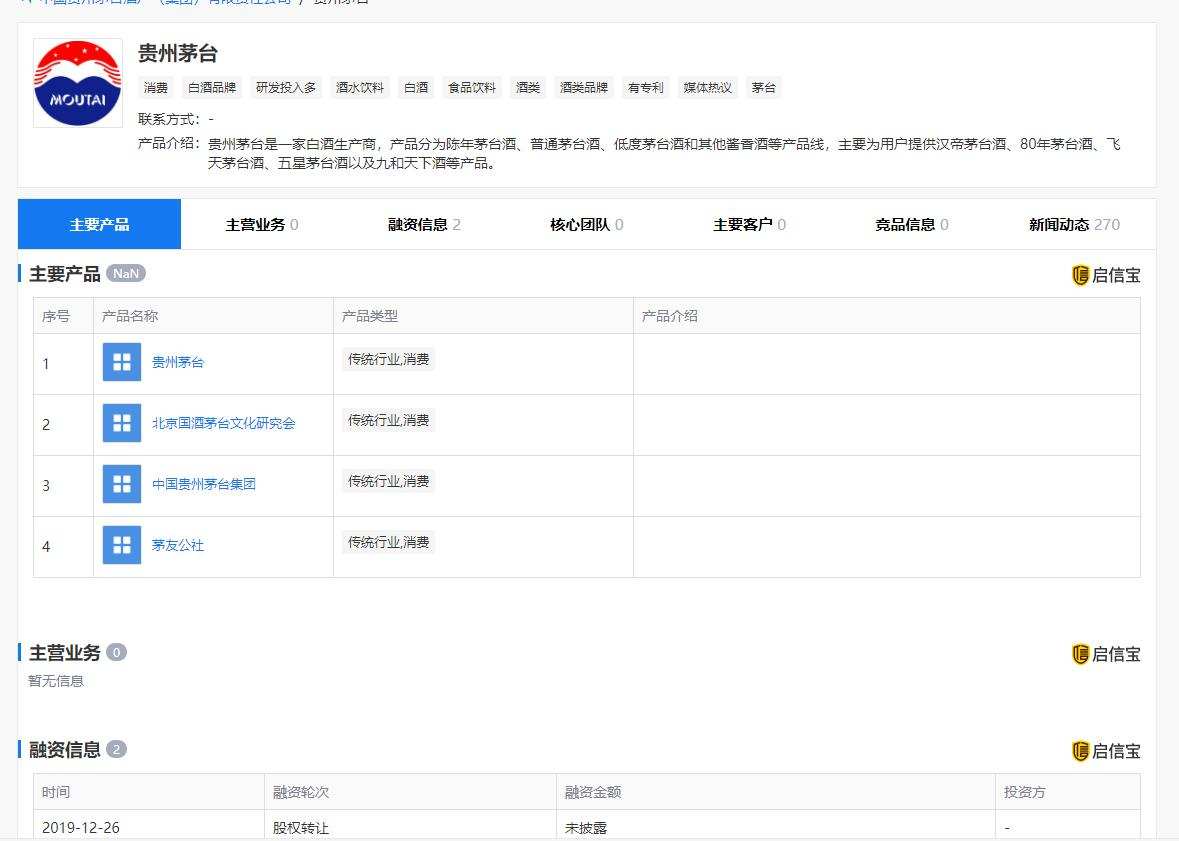Screen dimensions: 1179x841
Task: Click the 融资信息 count badge 2
Action: point(117,749)
